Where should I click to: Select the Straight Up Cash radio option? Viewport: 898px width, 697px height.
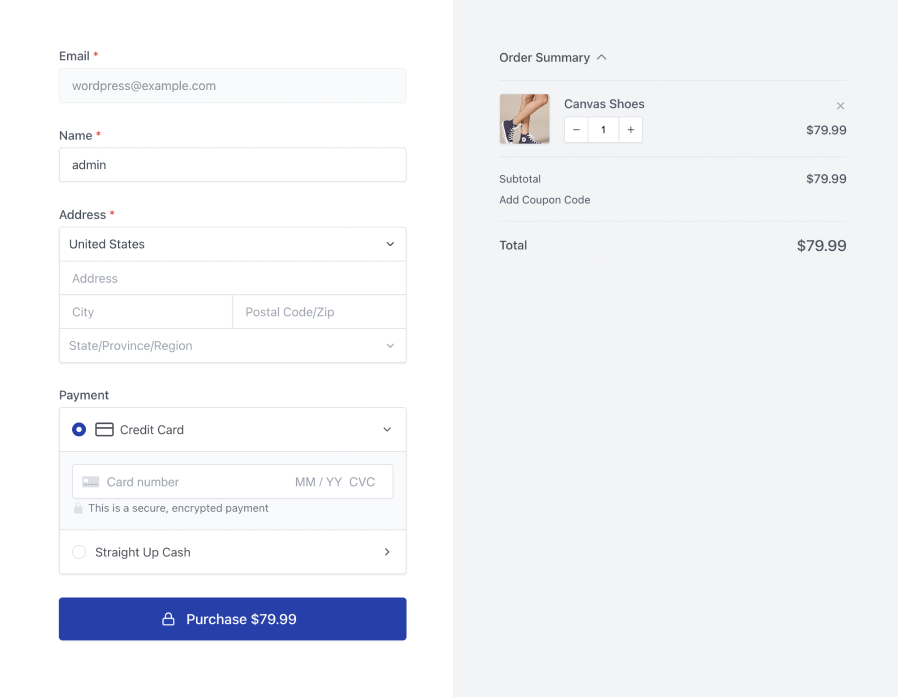pos(79,552)
